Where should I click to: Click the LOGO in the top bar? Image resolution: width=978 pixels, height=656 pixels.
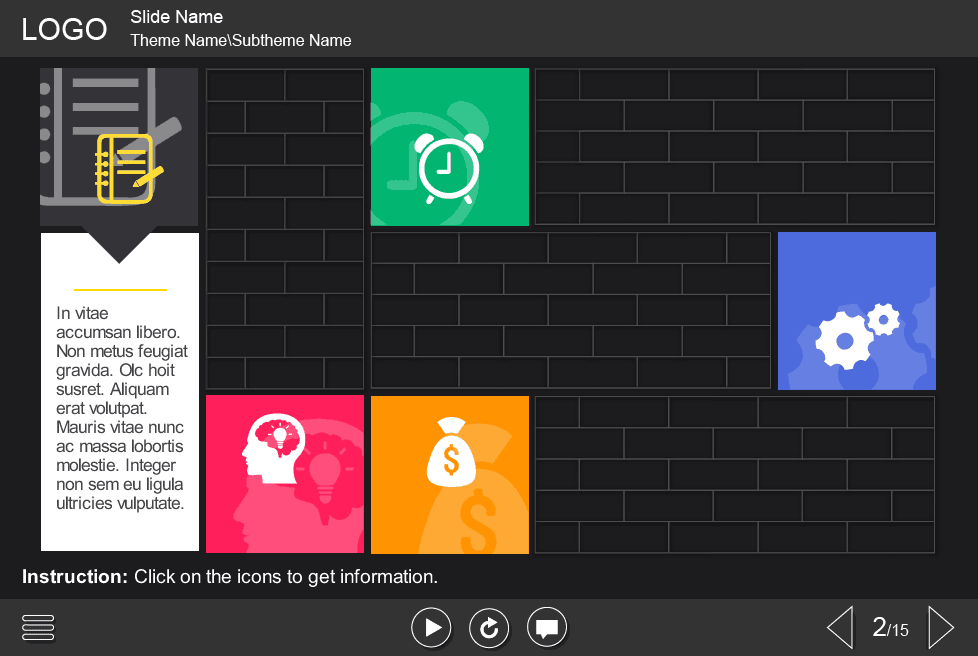[63, 28]
